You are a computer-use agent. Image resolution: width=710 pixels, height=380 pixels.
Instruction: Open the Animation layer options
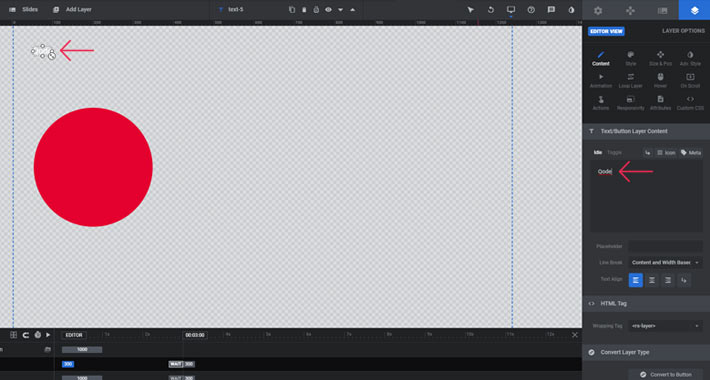pyautogui.click(x=601, y=81)
